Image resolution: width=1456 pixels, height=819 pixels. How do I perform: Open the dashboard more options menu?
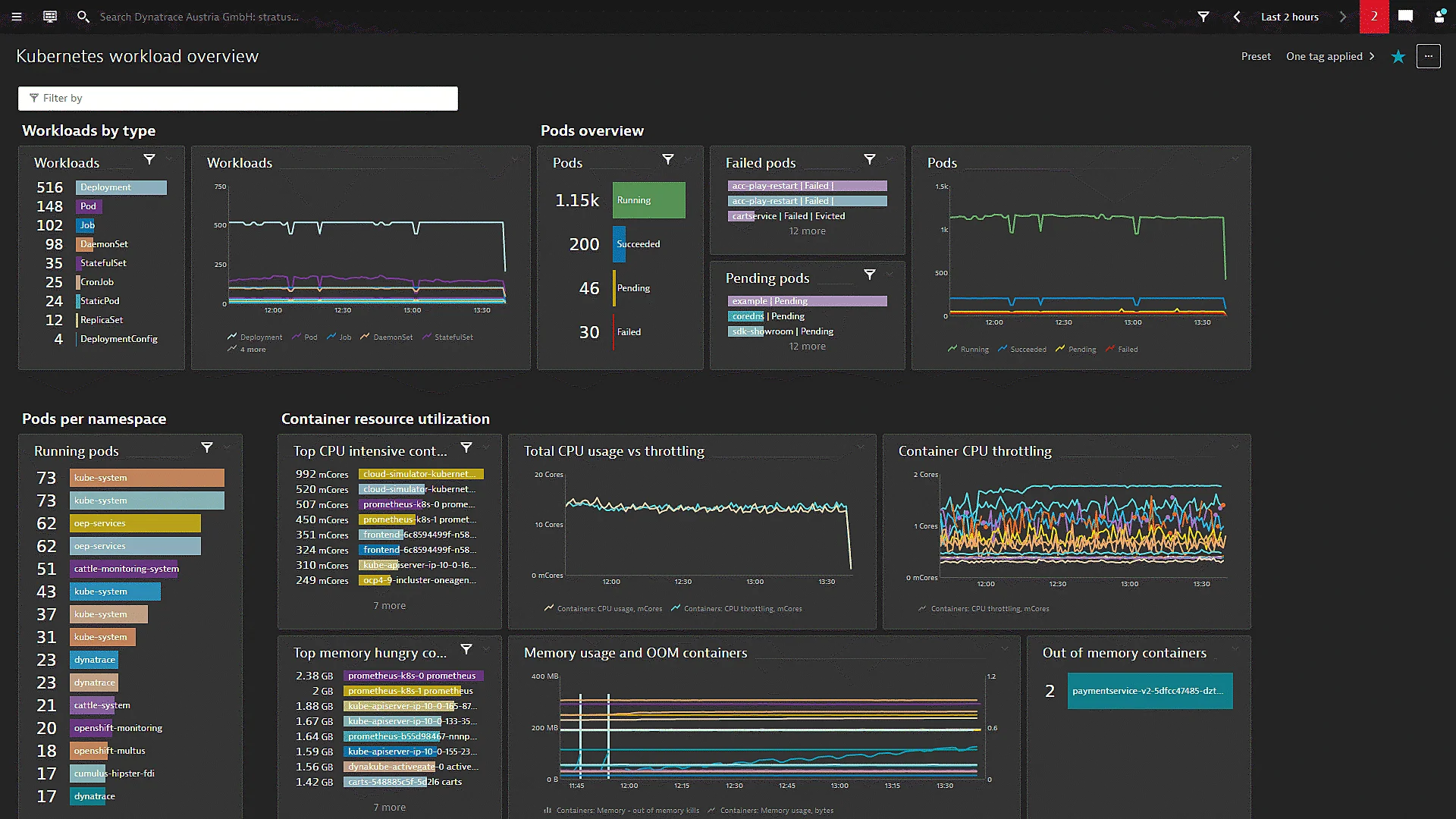[x=1429, y=56]
